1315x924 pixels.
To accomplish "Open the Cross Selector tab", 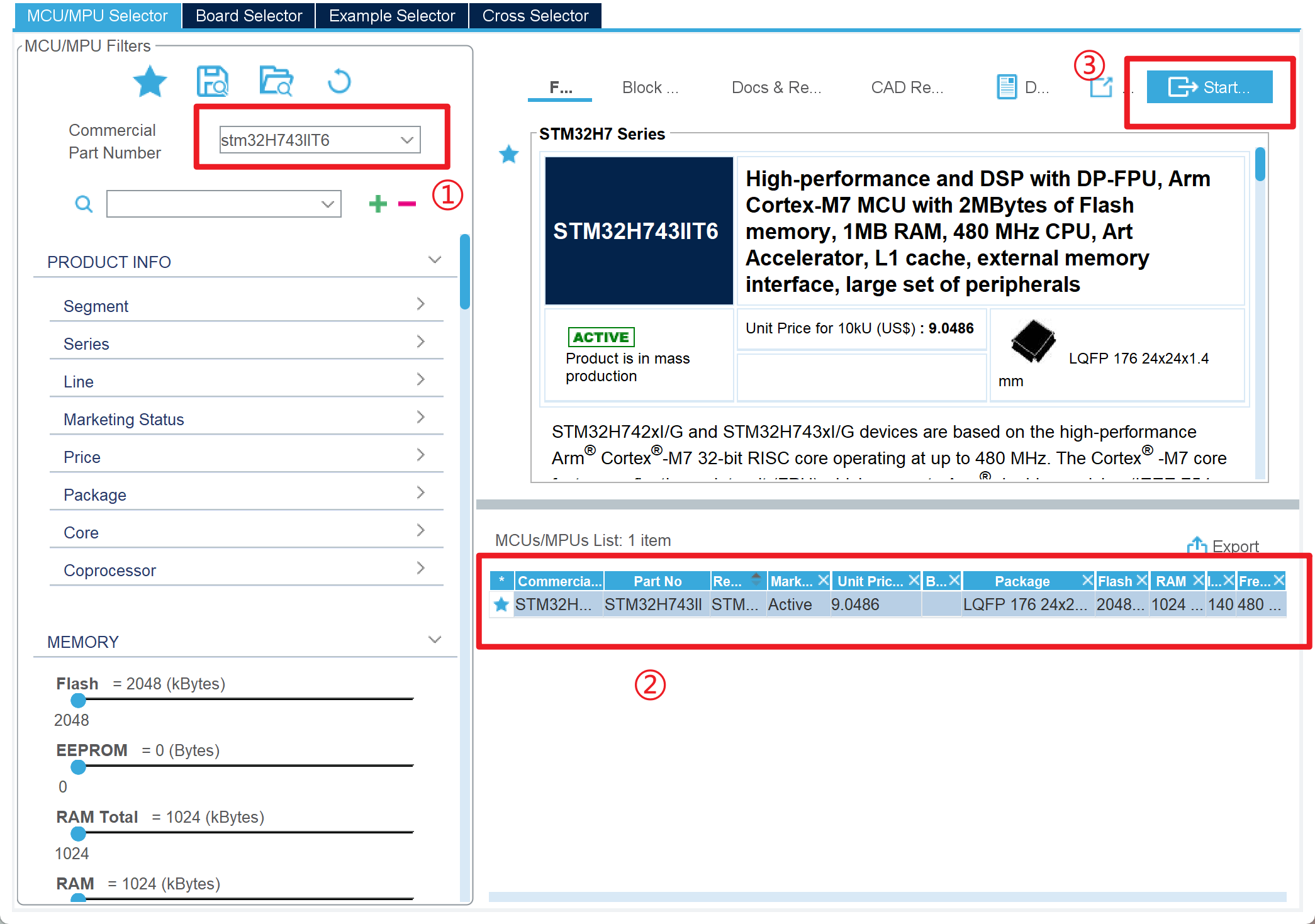I will pos(535,16).
